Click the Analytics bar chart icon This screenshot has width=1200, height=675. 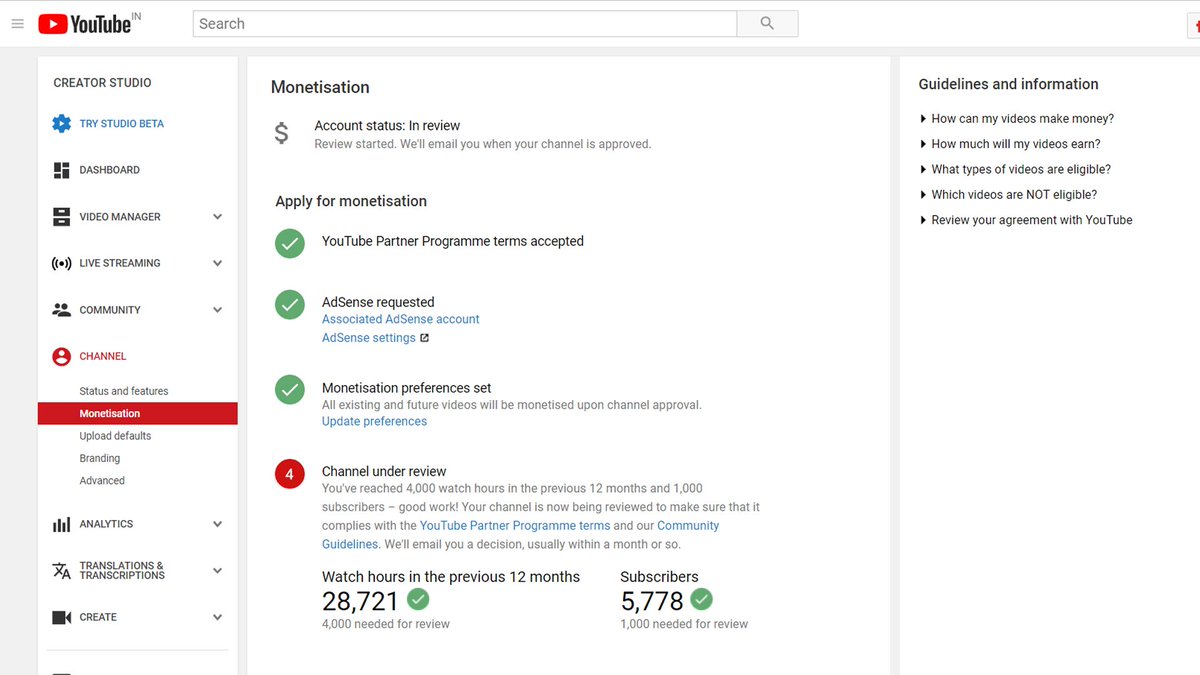[x=61, y=524]
